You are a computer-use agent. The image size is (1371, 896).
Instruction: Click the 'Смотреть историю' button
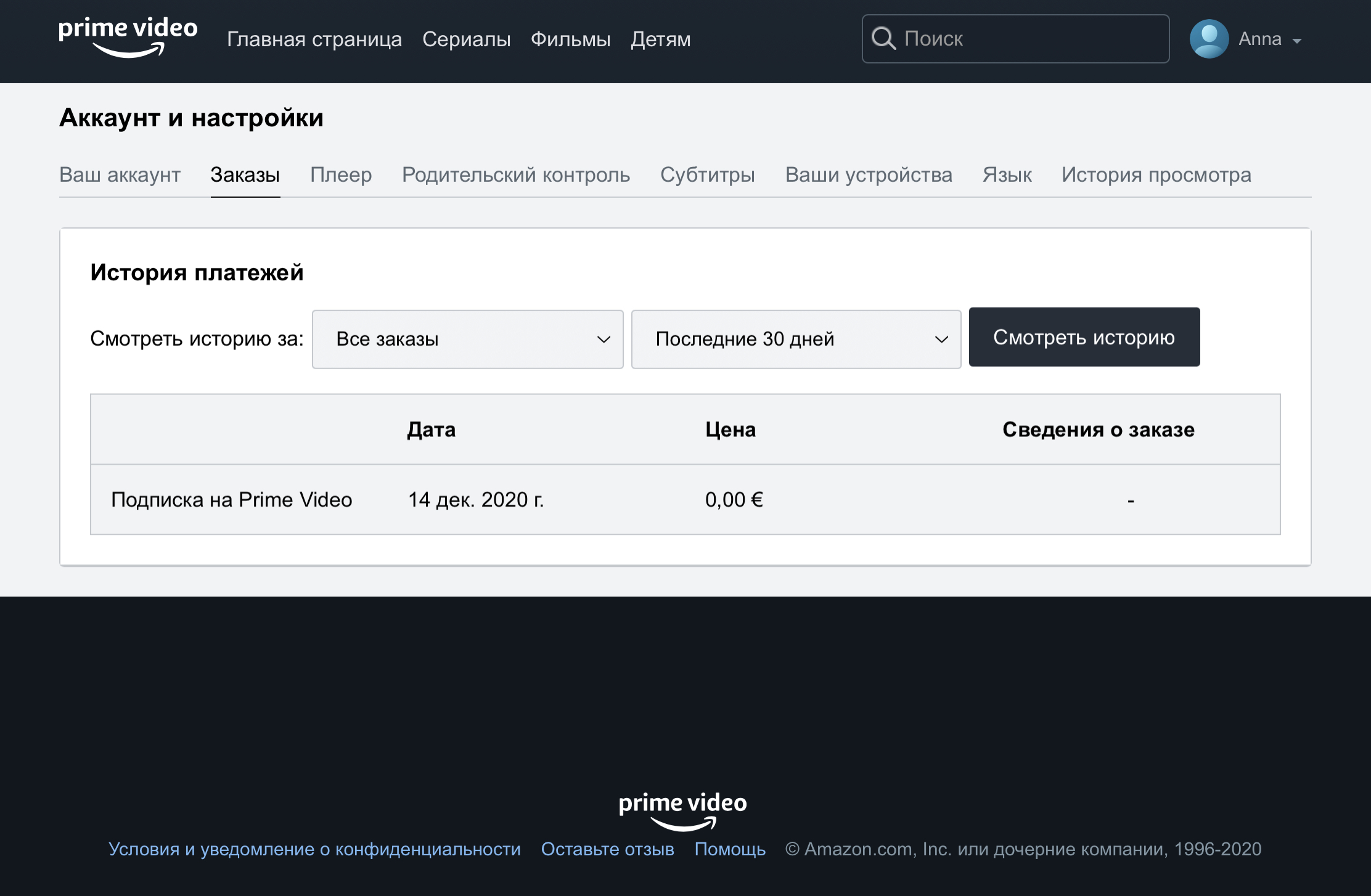tap(1084, 337)
